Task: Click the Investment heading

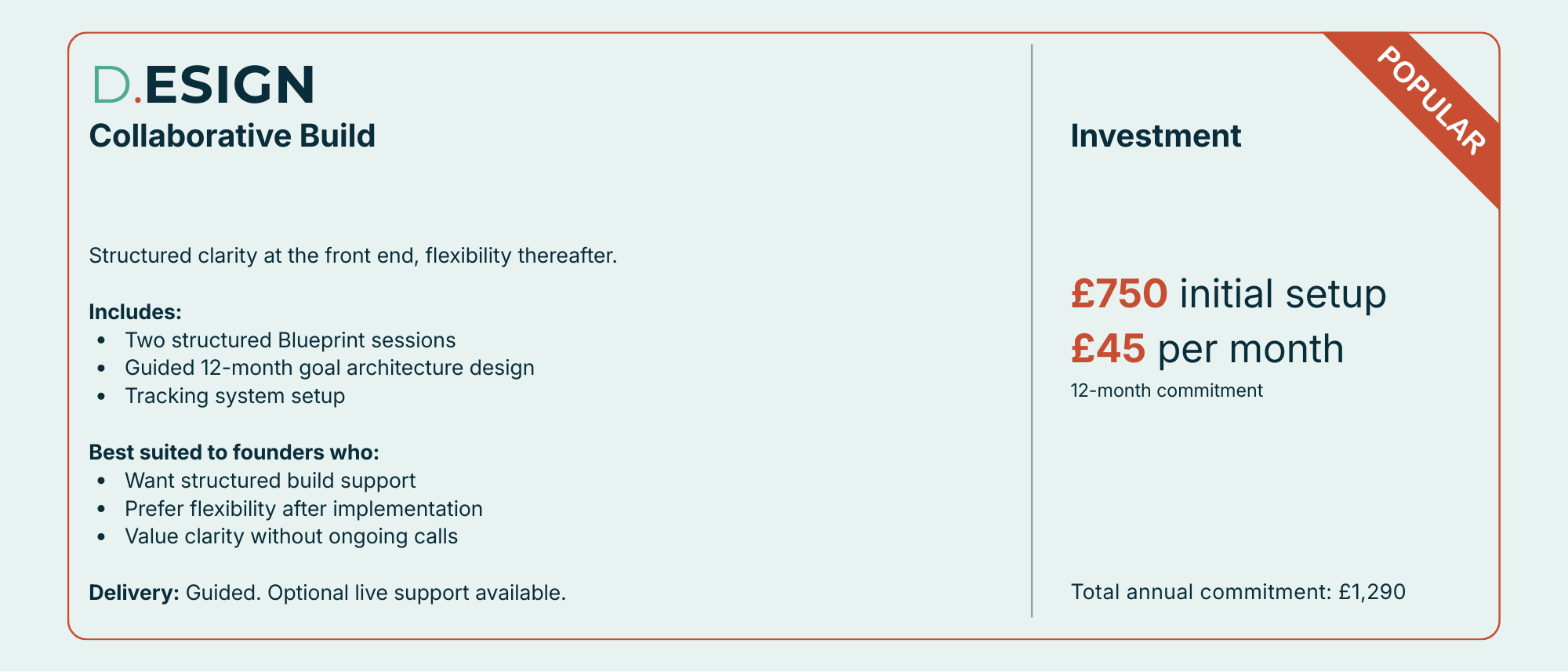Action: (1156, 136)
